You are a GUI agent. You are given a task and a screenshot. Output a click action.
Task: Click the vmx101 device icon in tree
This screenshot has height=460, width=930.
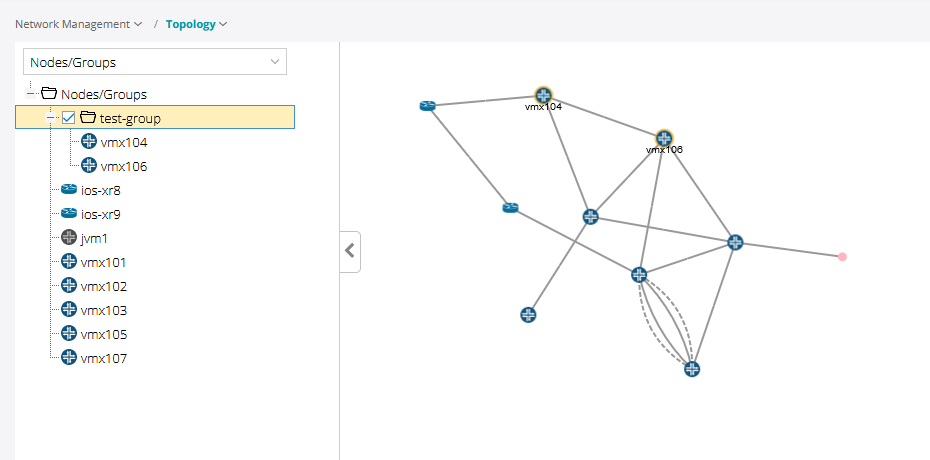69,262
